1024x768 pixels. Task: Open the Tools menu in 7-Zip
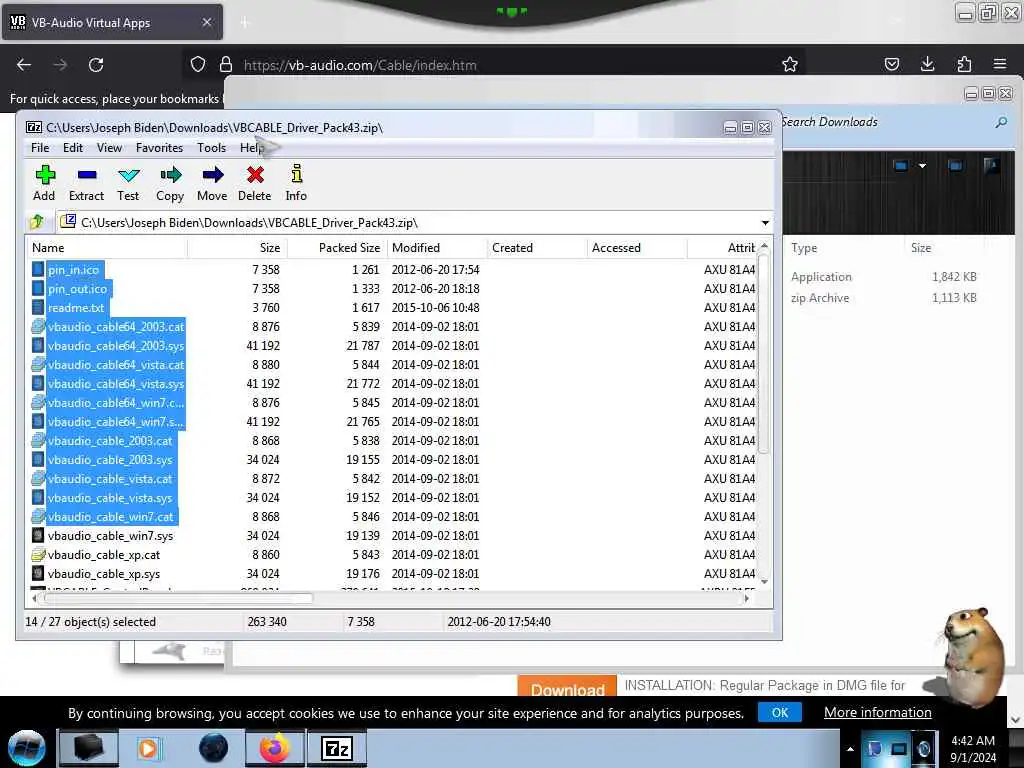212,148
